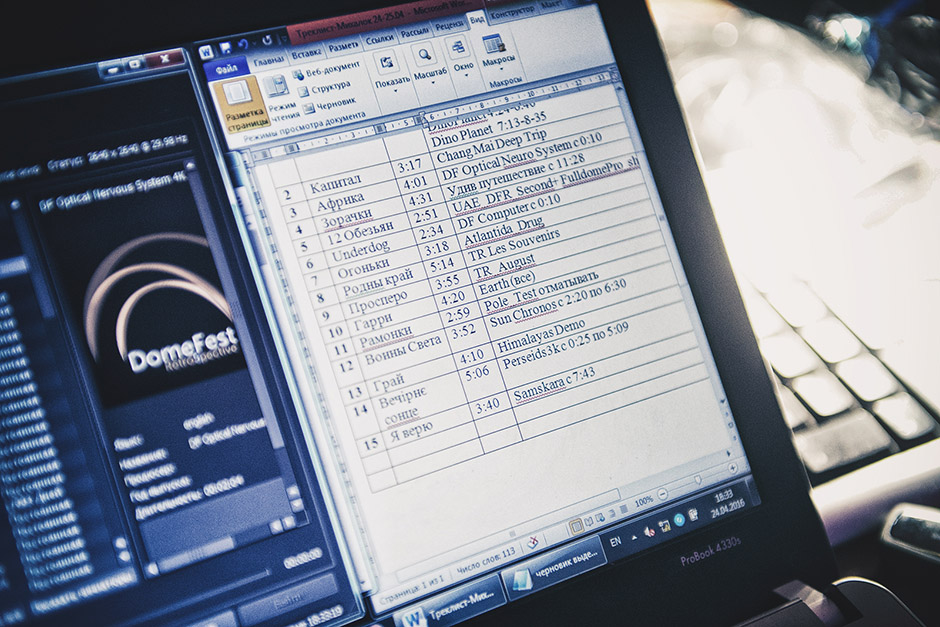
Task: Switch to the Главная ribbon tab
Action: click(267, 61)
